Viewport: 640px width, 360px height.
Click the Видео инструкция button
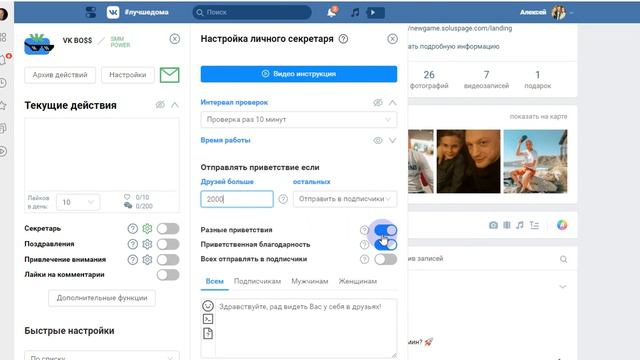299,74
